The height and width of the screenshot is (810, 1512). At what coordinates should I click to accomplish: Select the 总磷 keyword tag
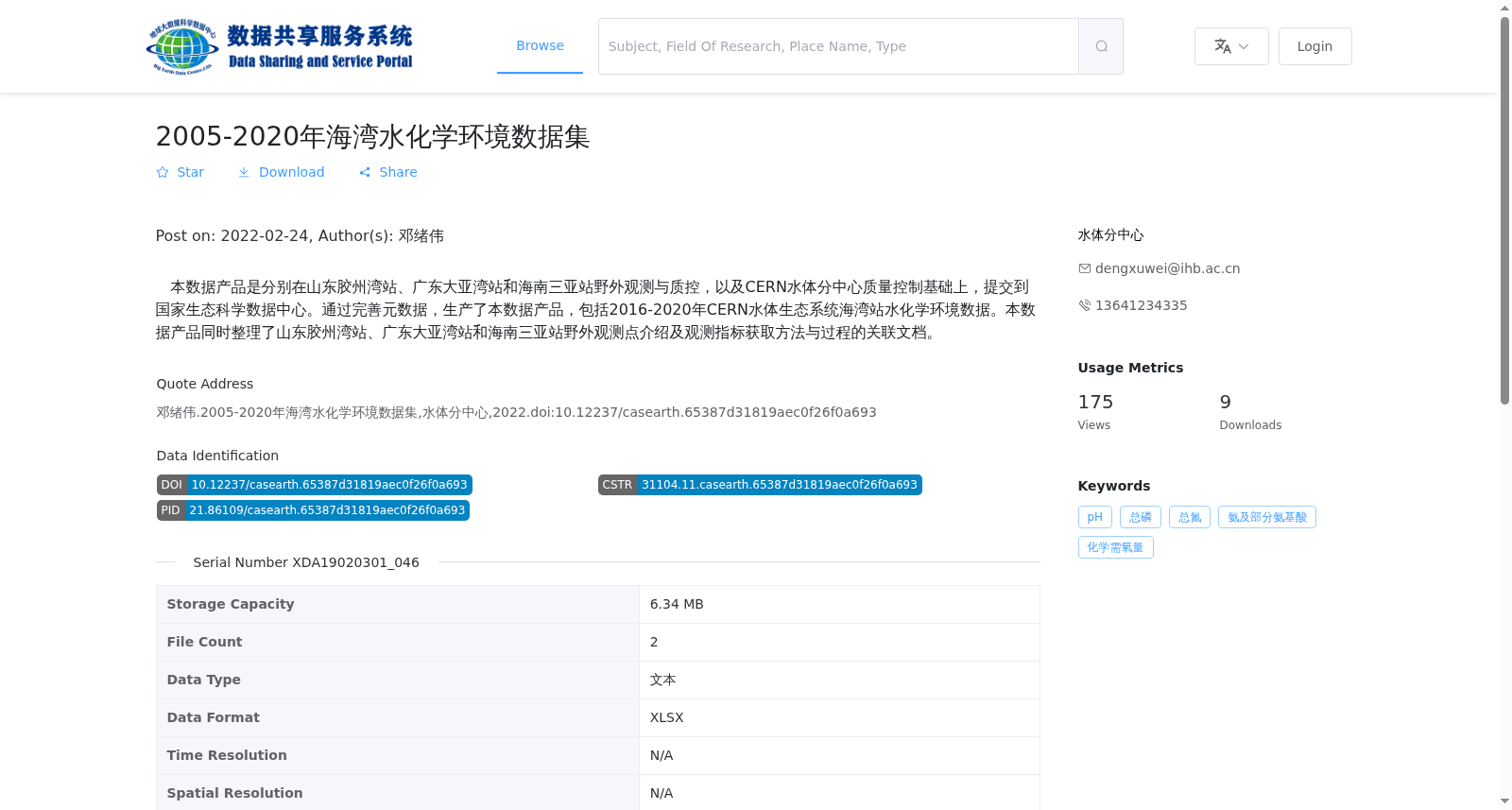[x=1141, y=517]
